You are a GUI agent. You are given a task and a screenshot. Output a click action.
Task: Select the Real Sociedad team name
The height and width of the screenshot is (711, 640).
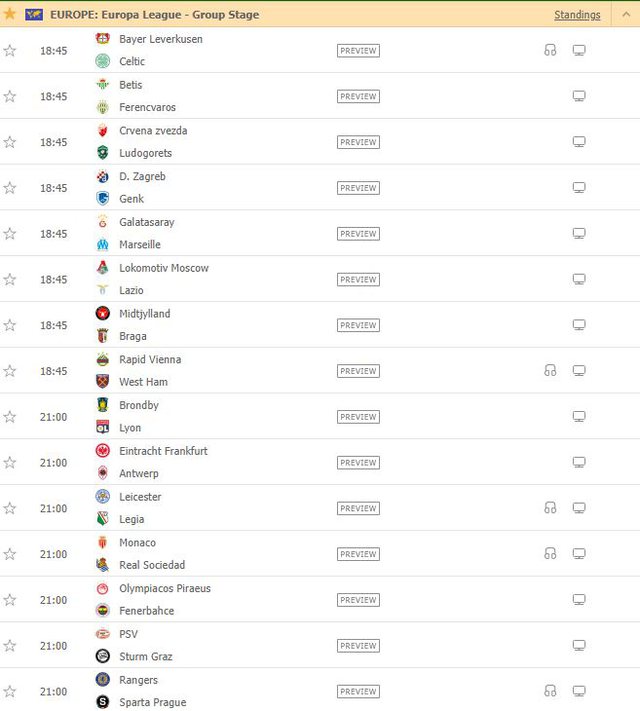[x=152, y=565]
